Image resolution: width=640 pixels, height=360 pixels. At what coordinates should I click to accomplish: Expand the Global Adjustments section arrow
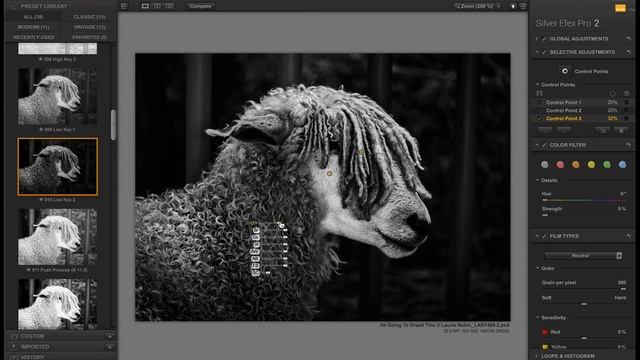[x=537, y=39]
